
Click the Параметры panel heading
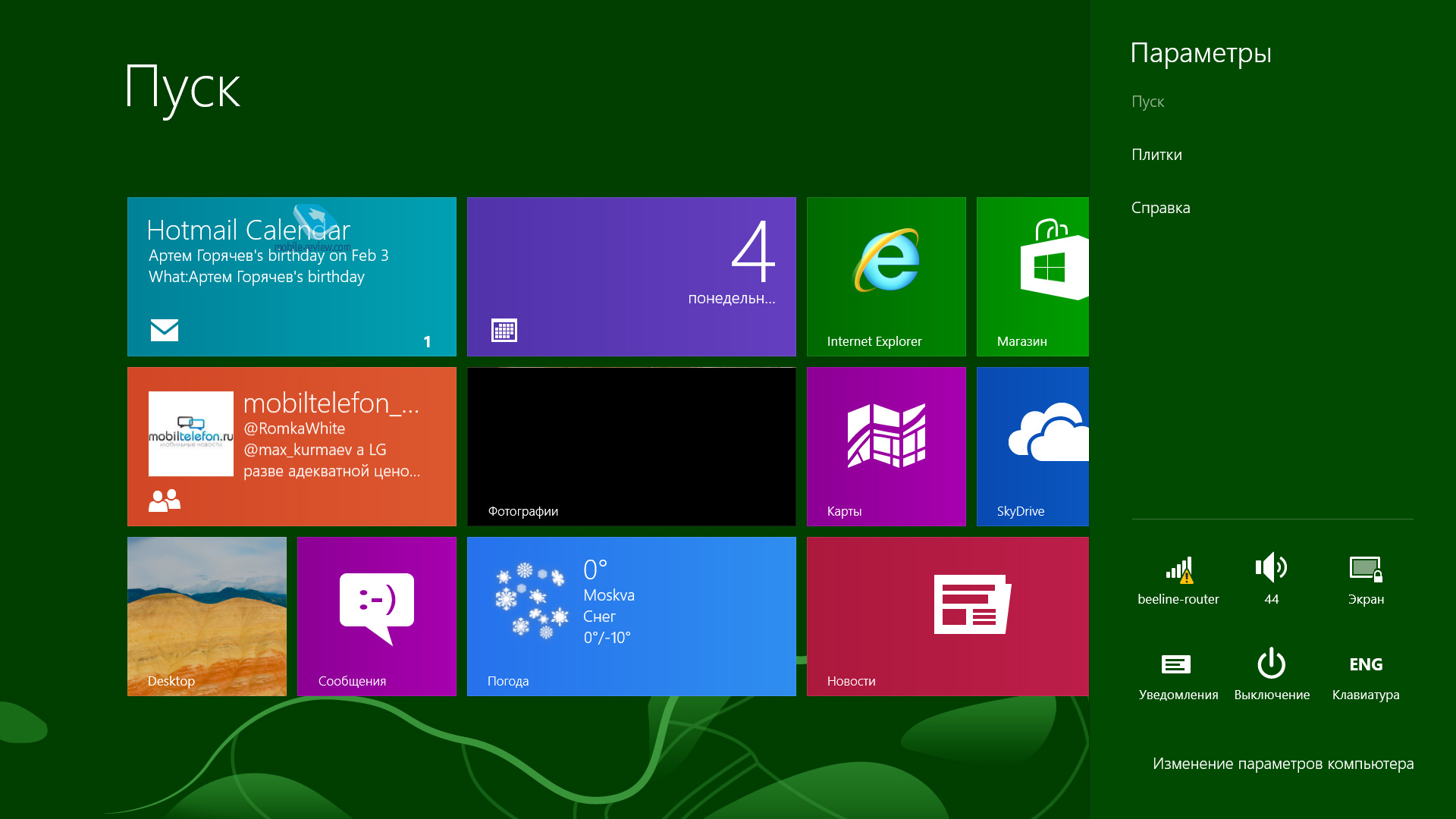coord(1200,53)
